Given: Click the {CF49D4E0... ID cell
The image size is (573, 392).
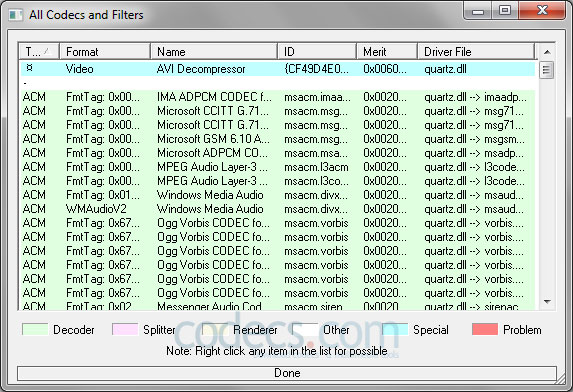Looking at the screenshot, I should pyautogui.click(x=316, y=69).
